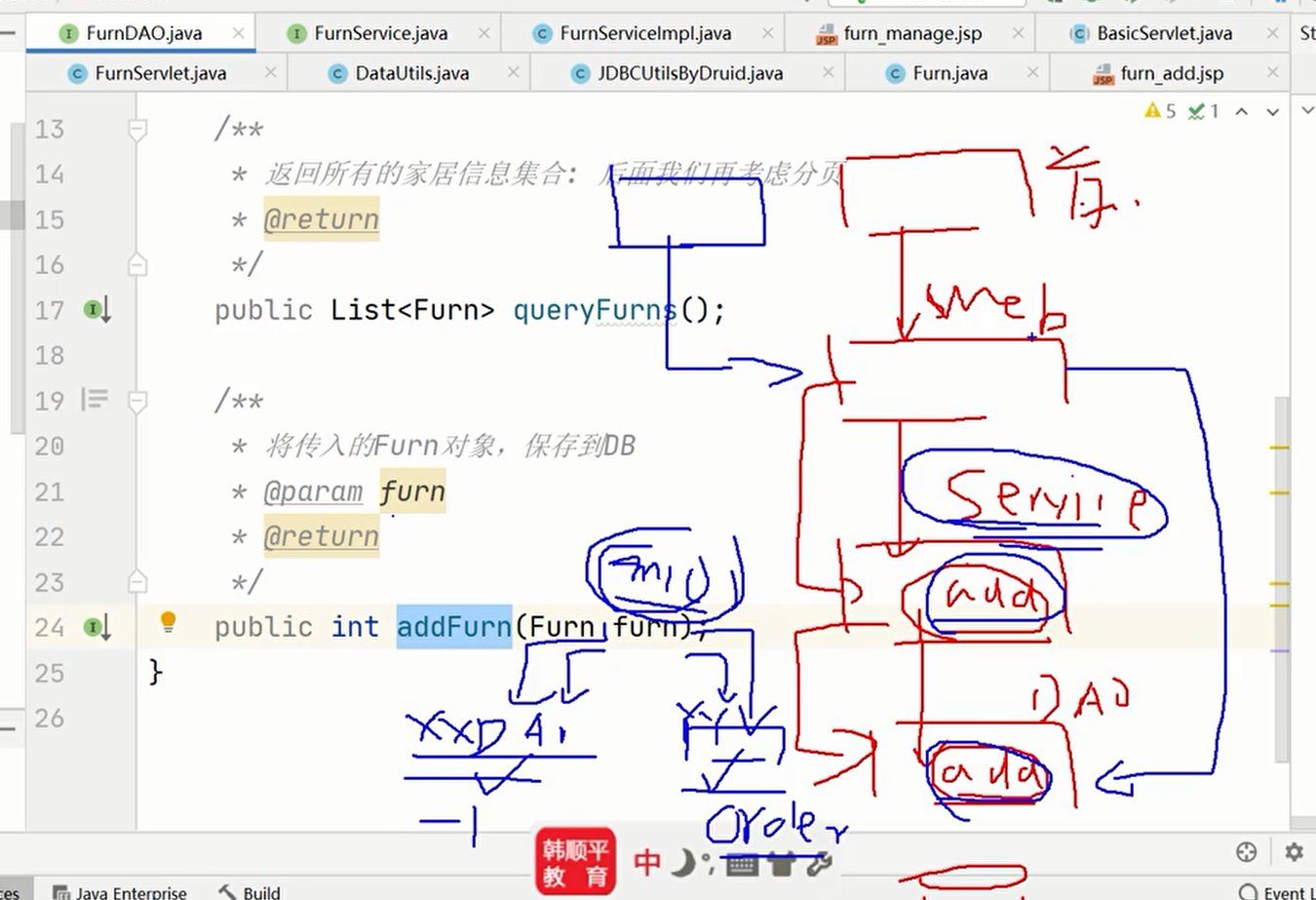Click the implemented-method gutter icon on line 17
Screen dimensions: 1316x900
click(x=97, y=310)
